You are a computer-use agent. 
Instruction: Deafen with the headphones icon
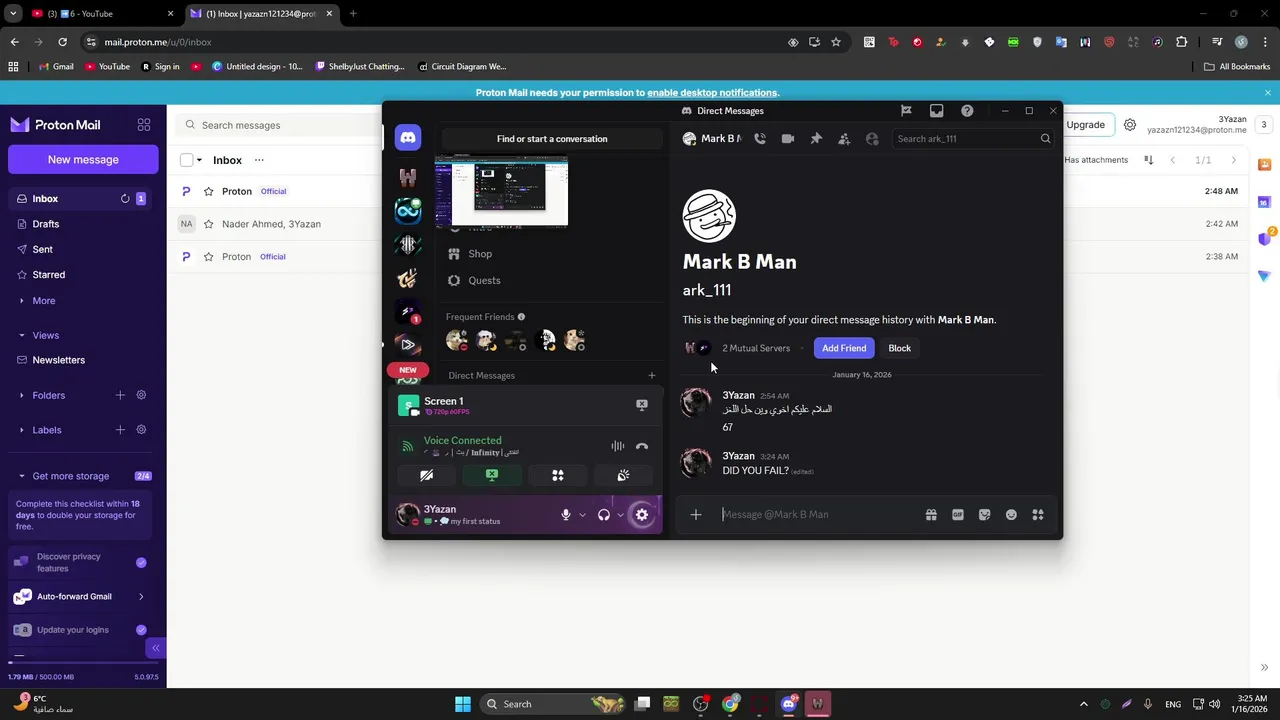tap(604, 515)
